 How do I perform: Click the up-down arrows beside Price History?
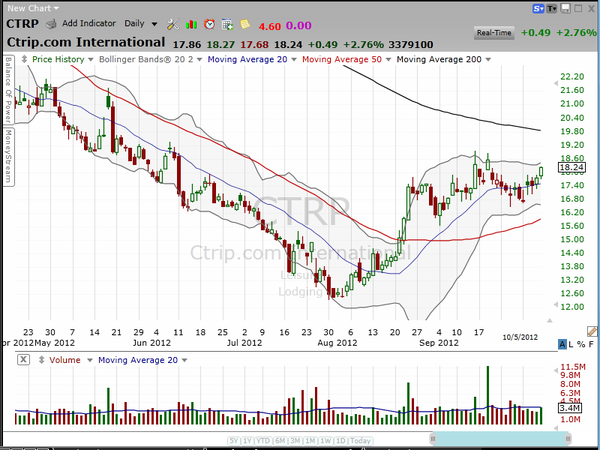tap(24, 59)
